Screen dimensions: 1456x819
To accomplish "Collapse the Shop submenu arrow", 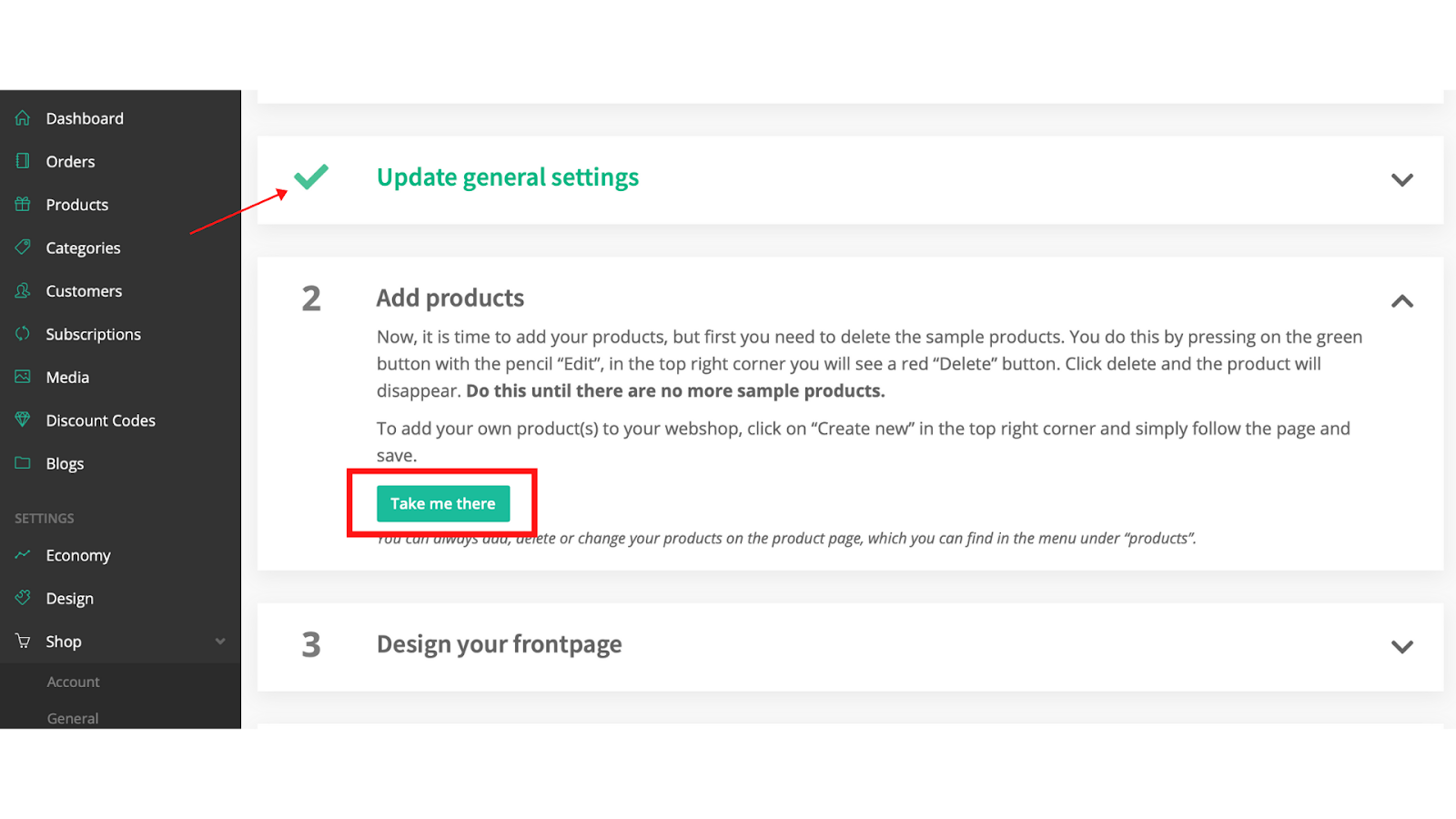I will pyautogui.click(x=220, y=641).
